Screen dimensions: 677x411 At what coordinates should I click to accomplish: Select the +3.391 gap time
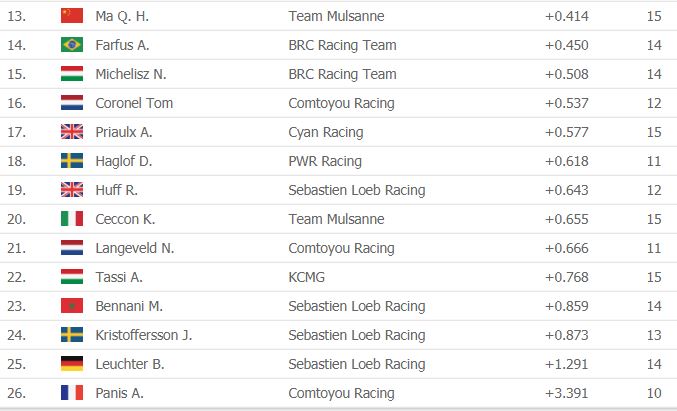566,393
